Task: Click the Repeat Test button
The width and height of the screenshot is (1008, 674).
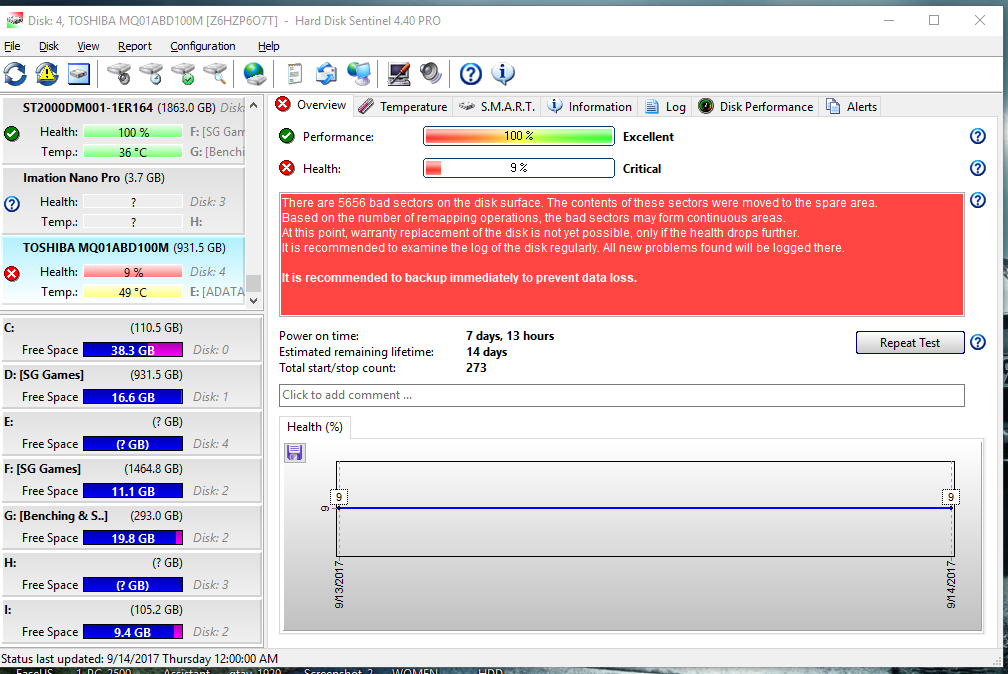Action: point(910,343)
